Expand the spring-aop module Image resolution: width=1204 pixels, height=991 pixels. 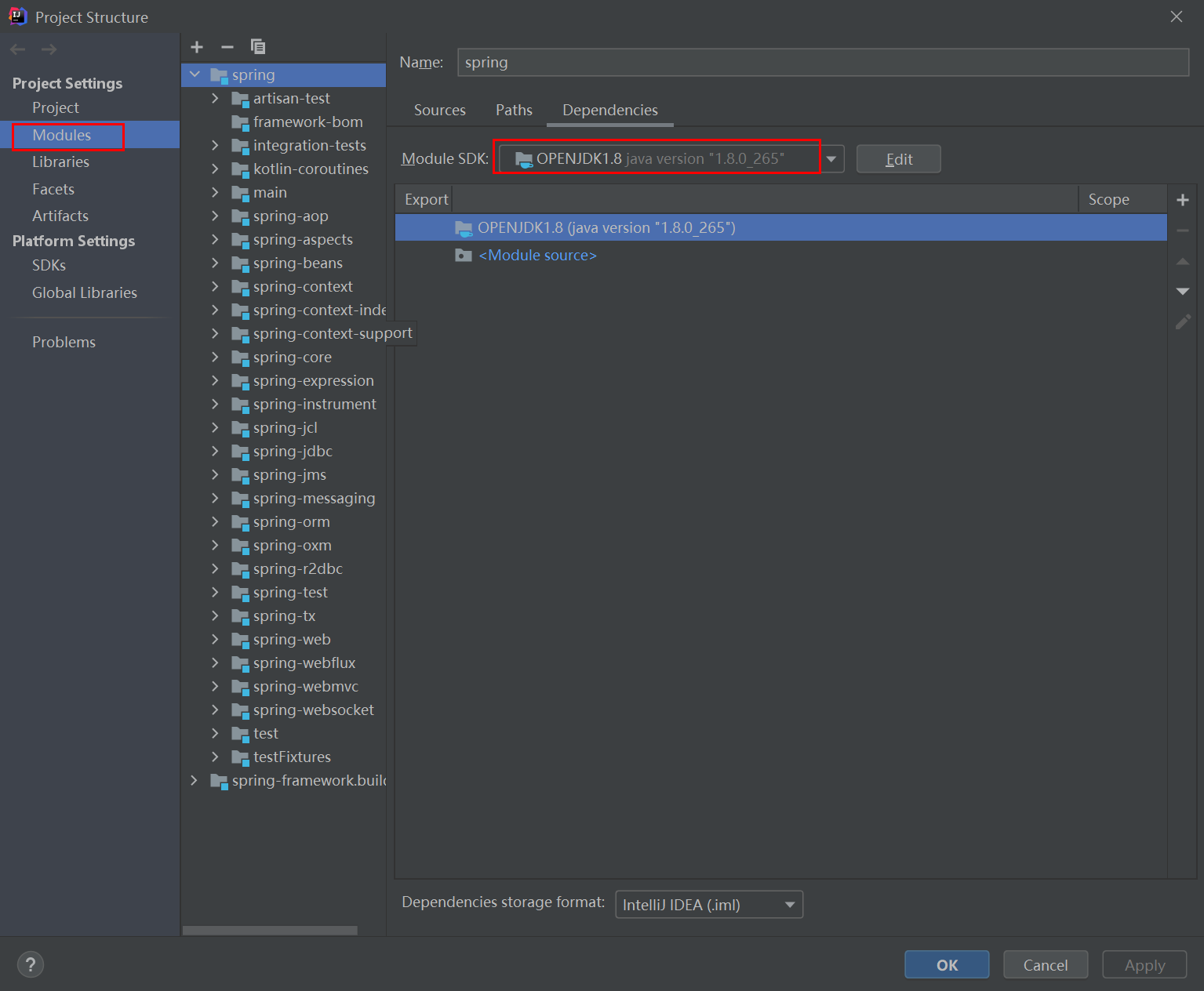pos(215,216)
